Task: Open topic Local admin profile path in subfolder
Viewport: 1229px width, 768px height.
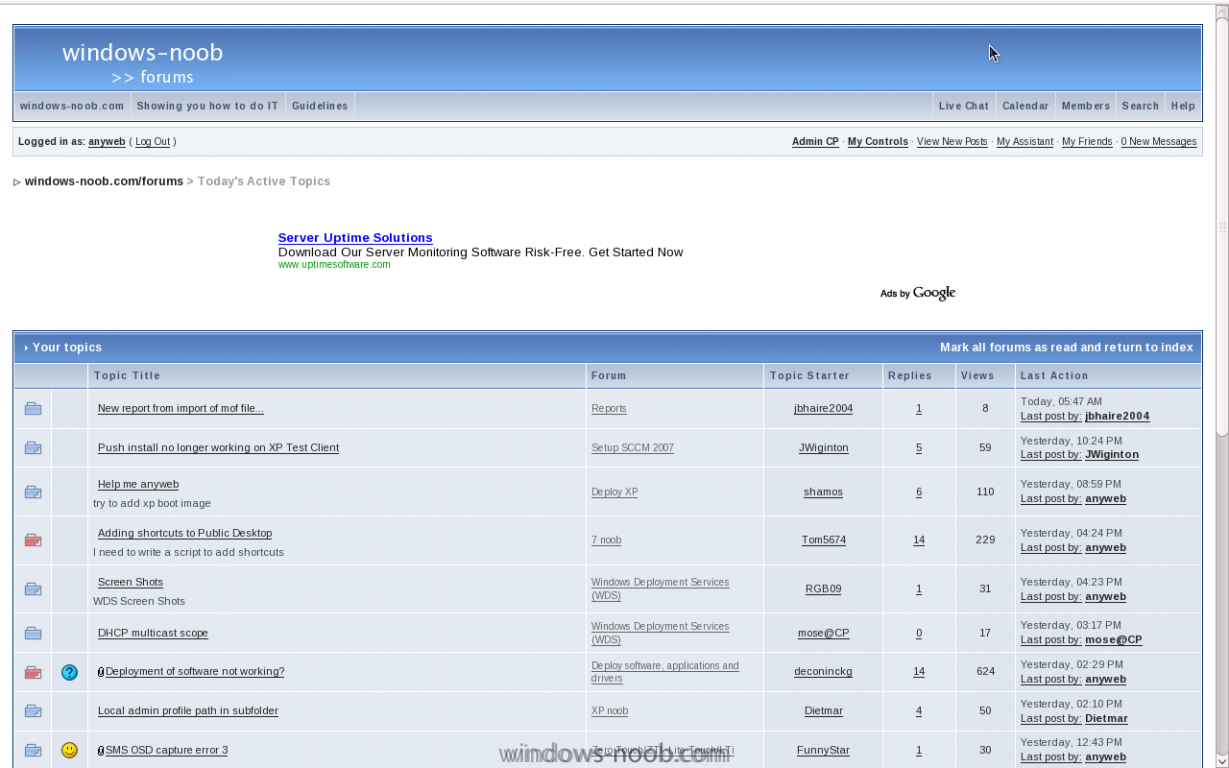Action: click(x=188, y=711)
